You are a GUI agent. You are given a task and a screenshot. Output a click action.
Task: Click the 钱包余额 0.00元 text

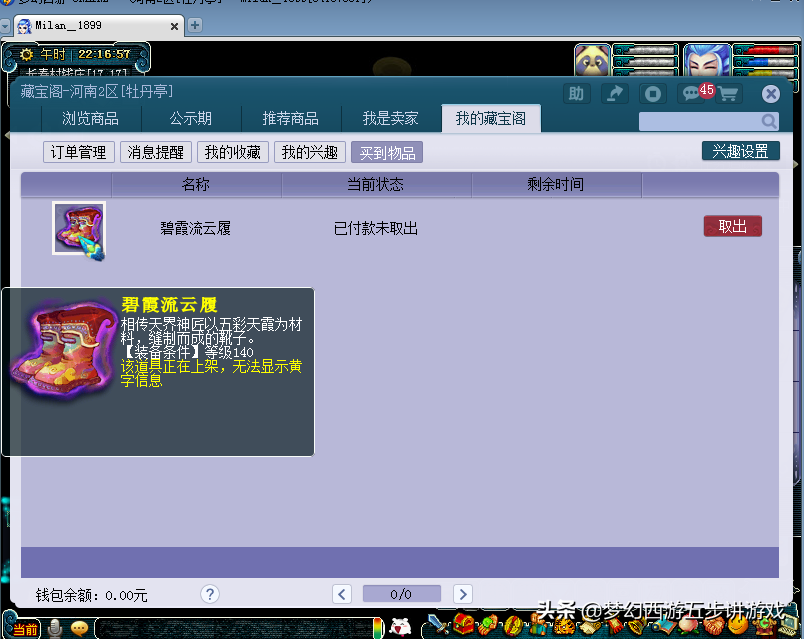click(91, 595)
